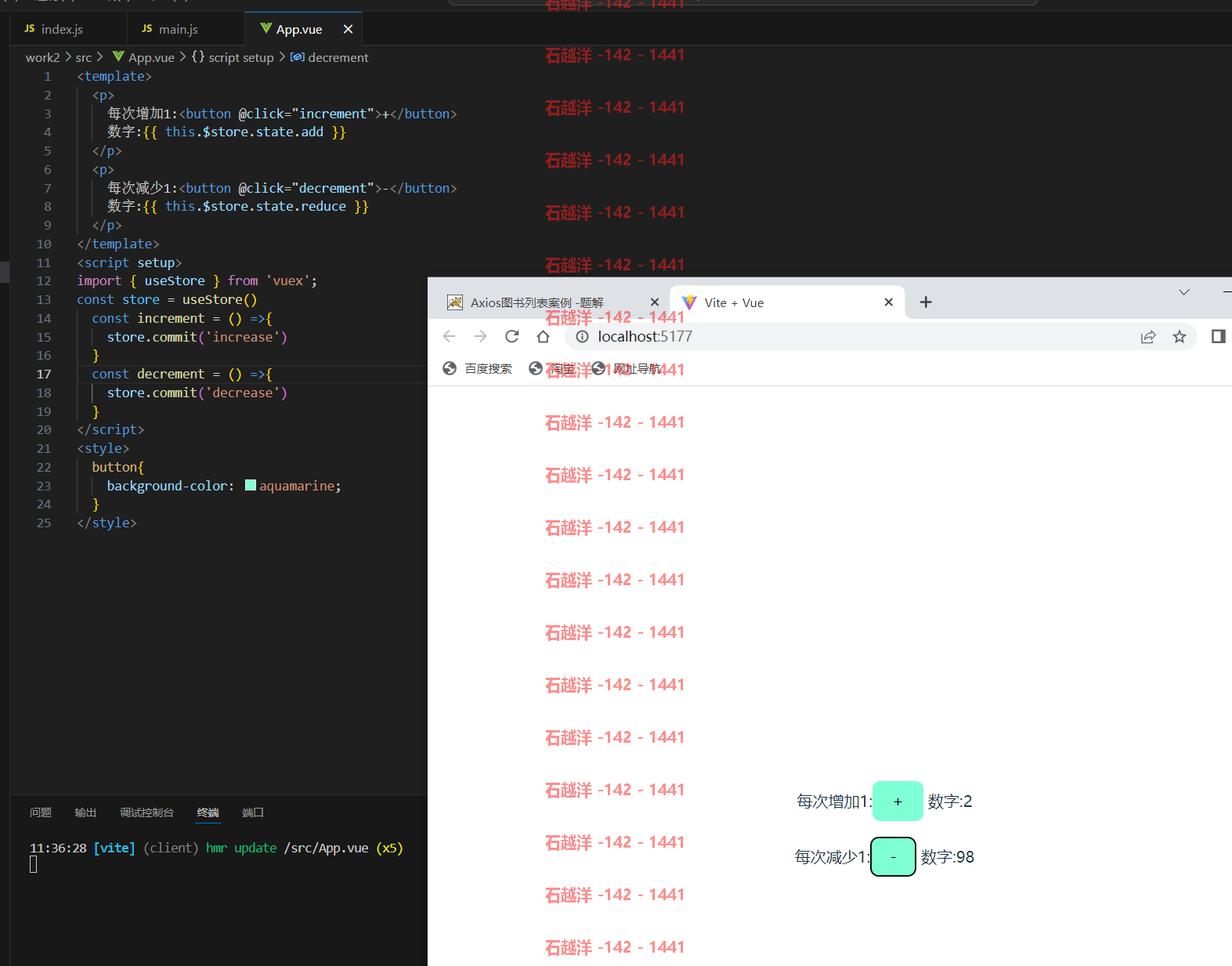Click the 数字:98 text on page
The height and width of the screenshot is (966, 1232).
[x=948, y=857]
